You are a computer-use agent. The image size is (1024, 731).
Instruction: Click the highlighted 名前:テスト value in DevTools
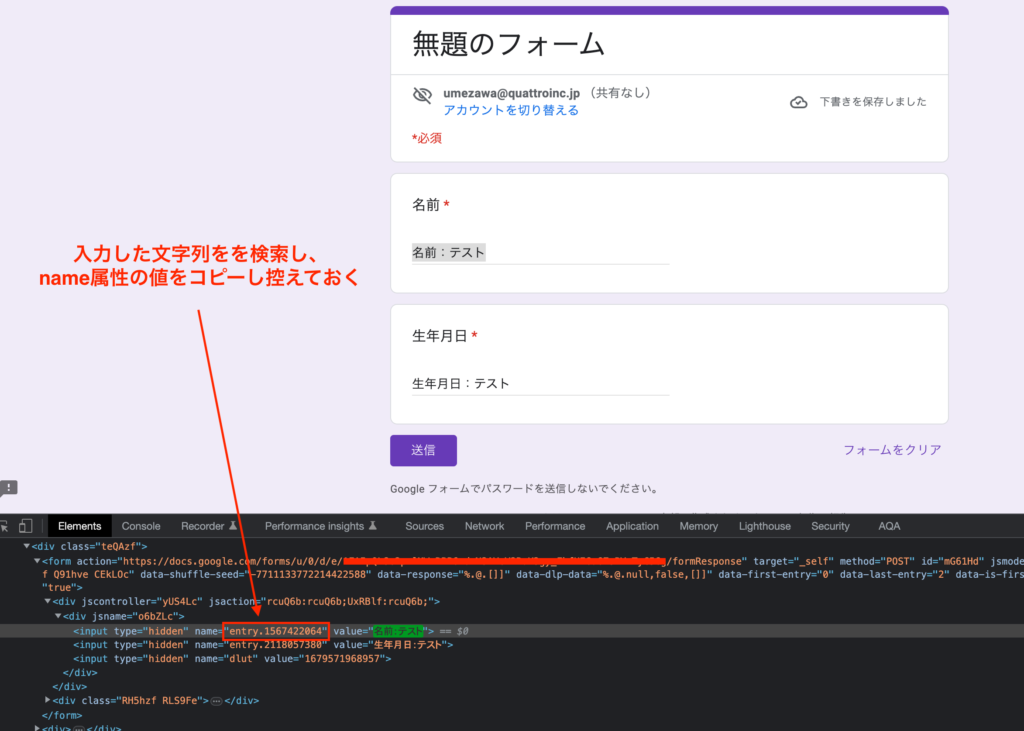pos(398,631)
